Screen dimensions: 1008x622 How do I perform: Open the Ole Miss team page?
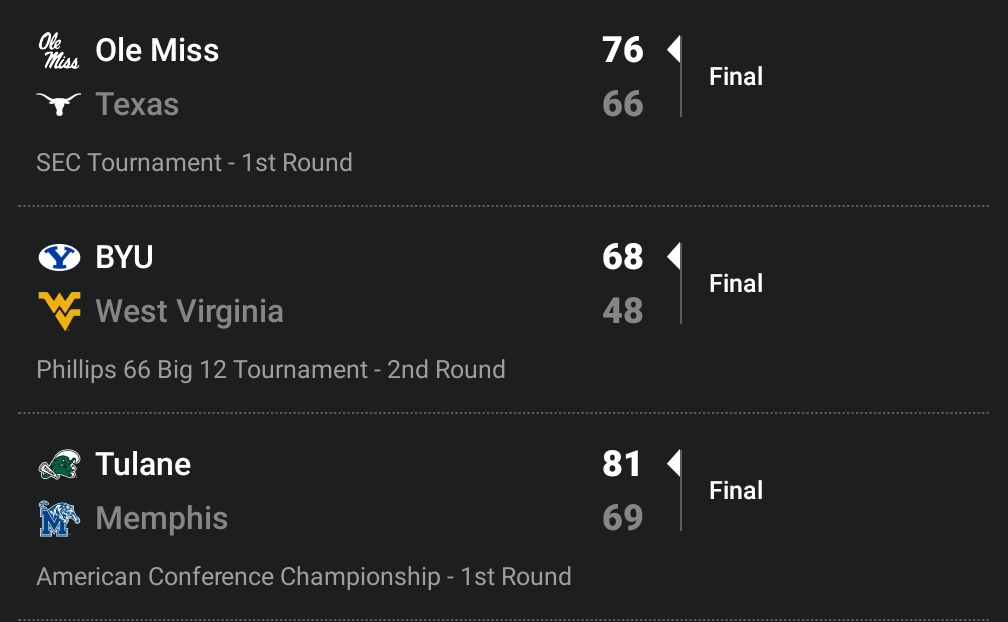coord(157,51)
